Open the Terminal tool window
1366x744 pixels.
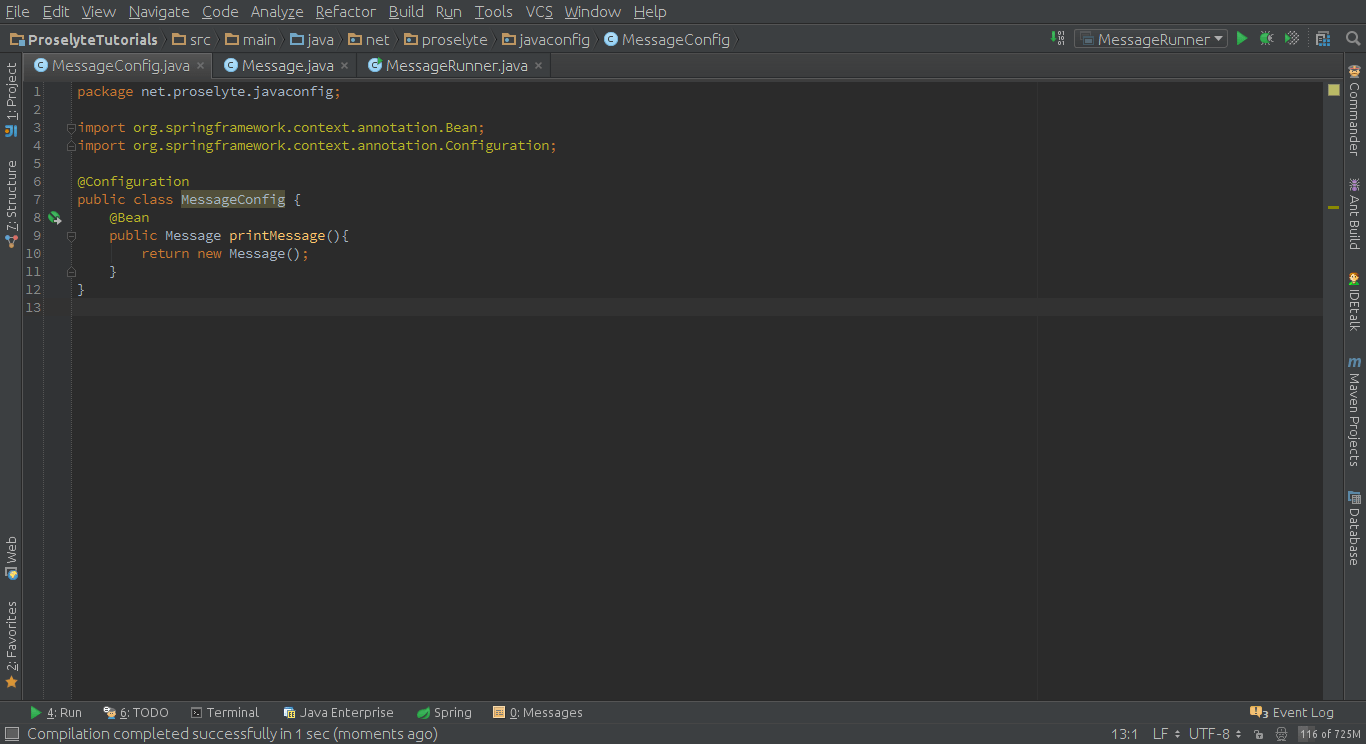(225, 713)
